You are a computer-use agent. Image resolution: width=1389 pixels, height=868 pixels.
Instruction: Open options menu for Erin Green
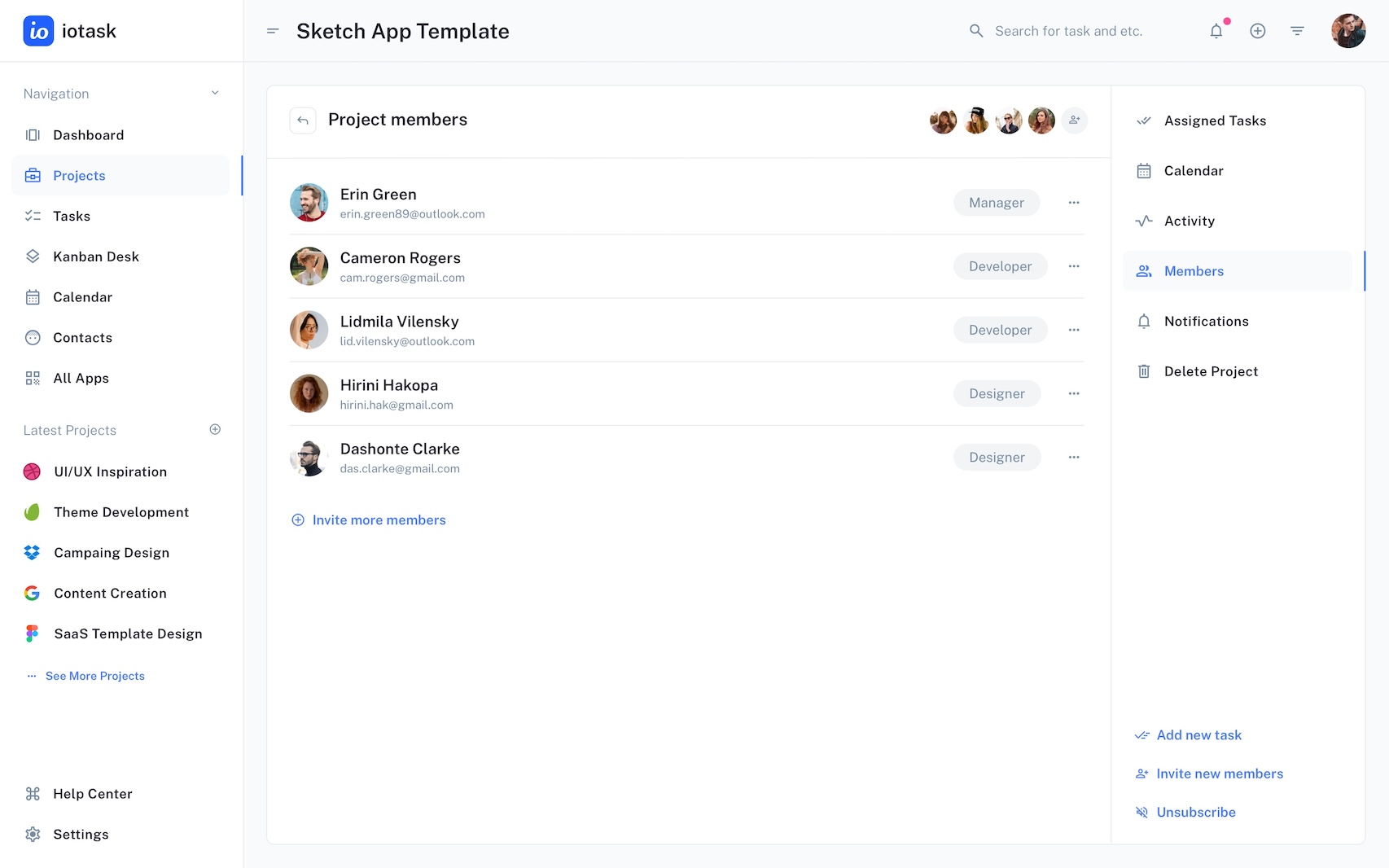pos(1074,203)
